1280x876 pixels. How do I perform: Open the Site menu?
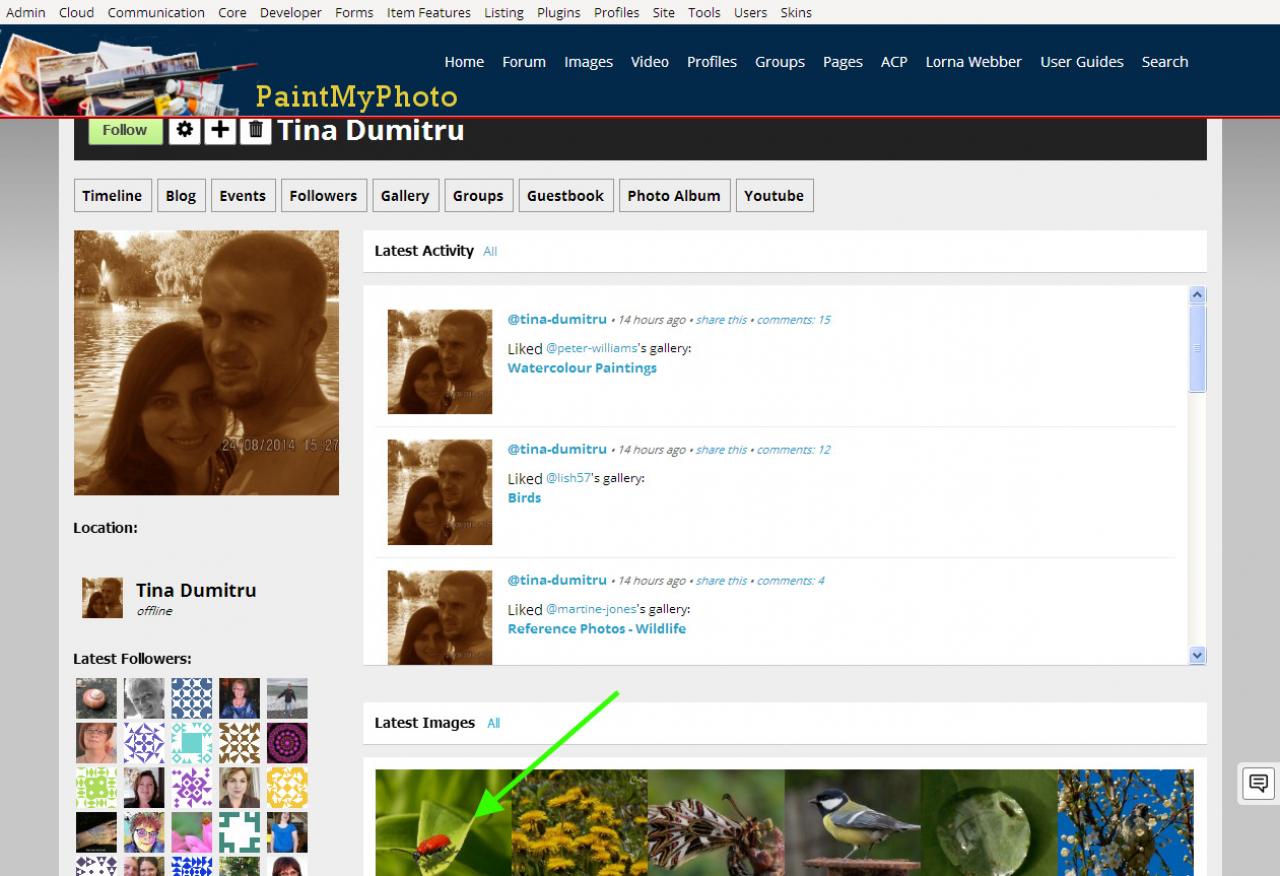663,13
